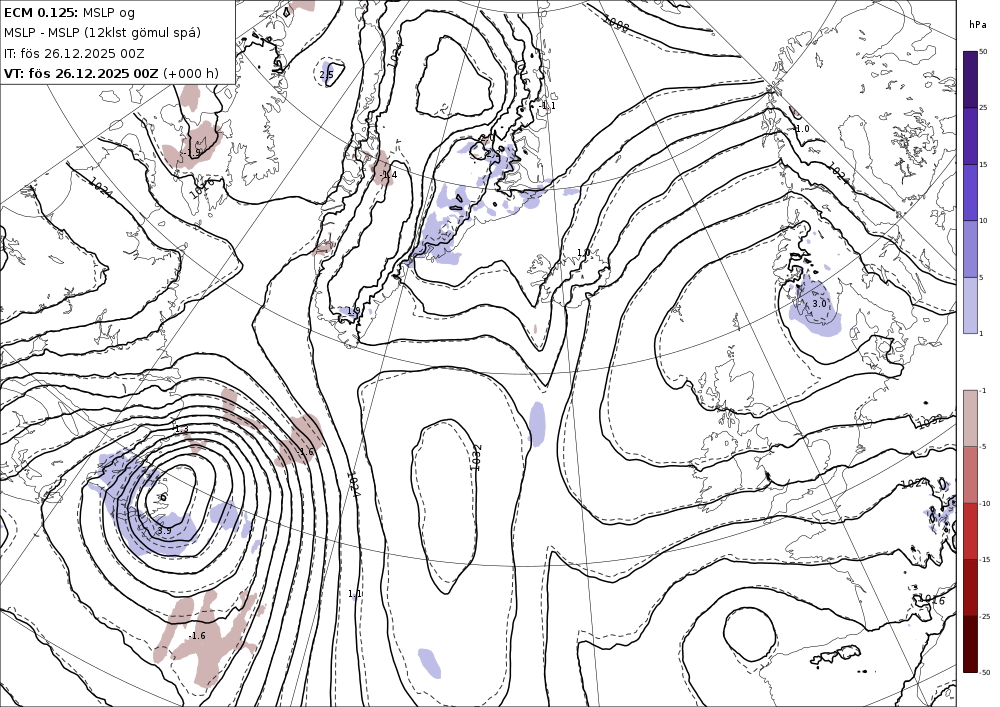This screenshot has height=707, width=1000.
Task: Click the dark red -15 to -25 hPa swatch
Action: coord(970,587)
